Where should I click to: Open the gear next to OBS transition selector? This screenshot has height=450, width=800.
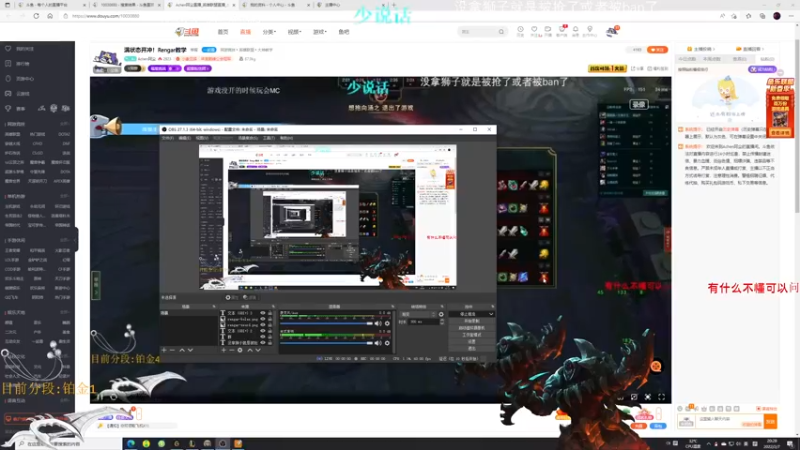click(441, 314)
